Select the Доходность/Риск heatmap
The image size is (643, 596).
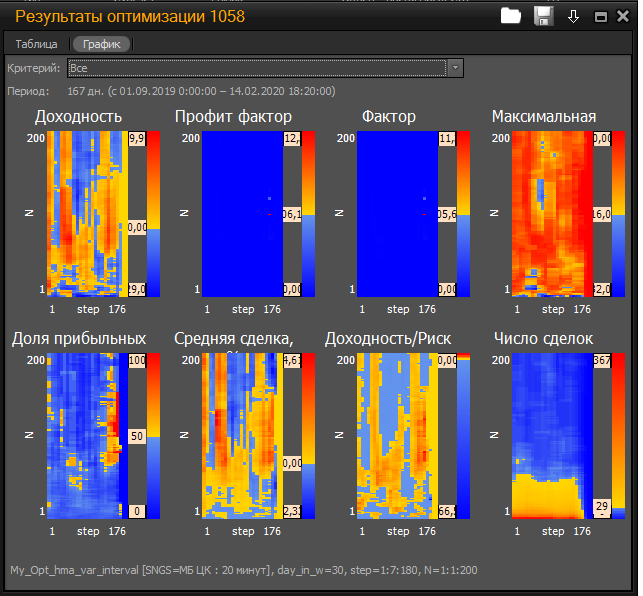[x=397, y=436]
